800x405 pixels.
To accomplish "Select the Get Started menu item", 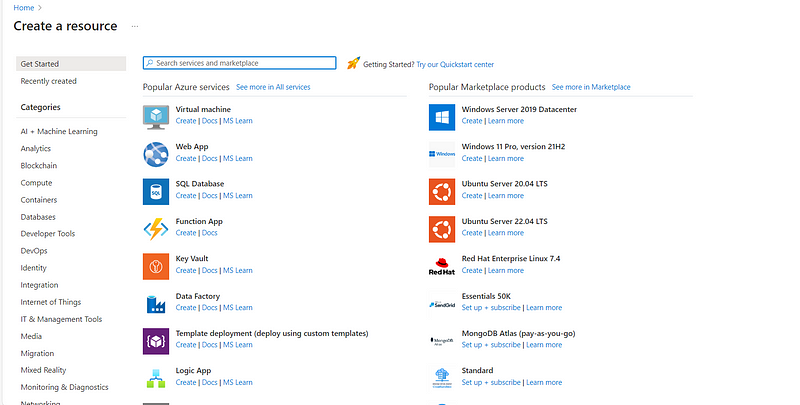I will click(71, 64).
